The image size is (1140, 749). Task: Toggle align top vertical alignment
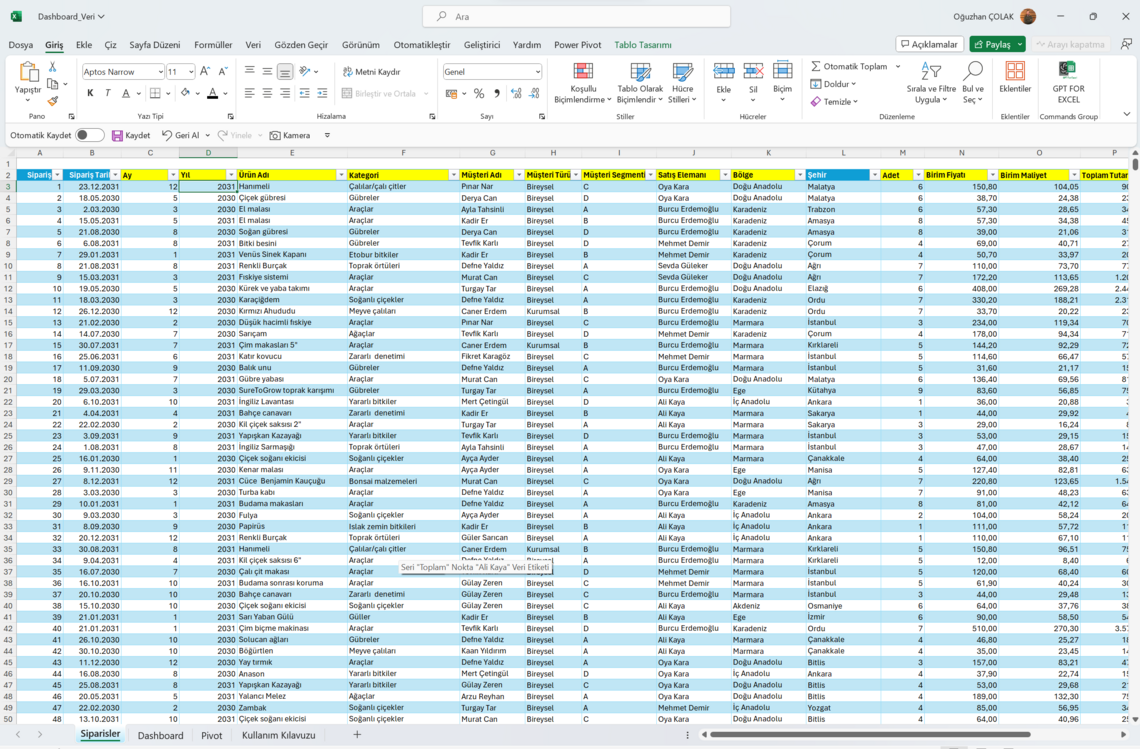pos(249,71)
